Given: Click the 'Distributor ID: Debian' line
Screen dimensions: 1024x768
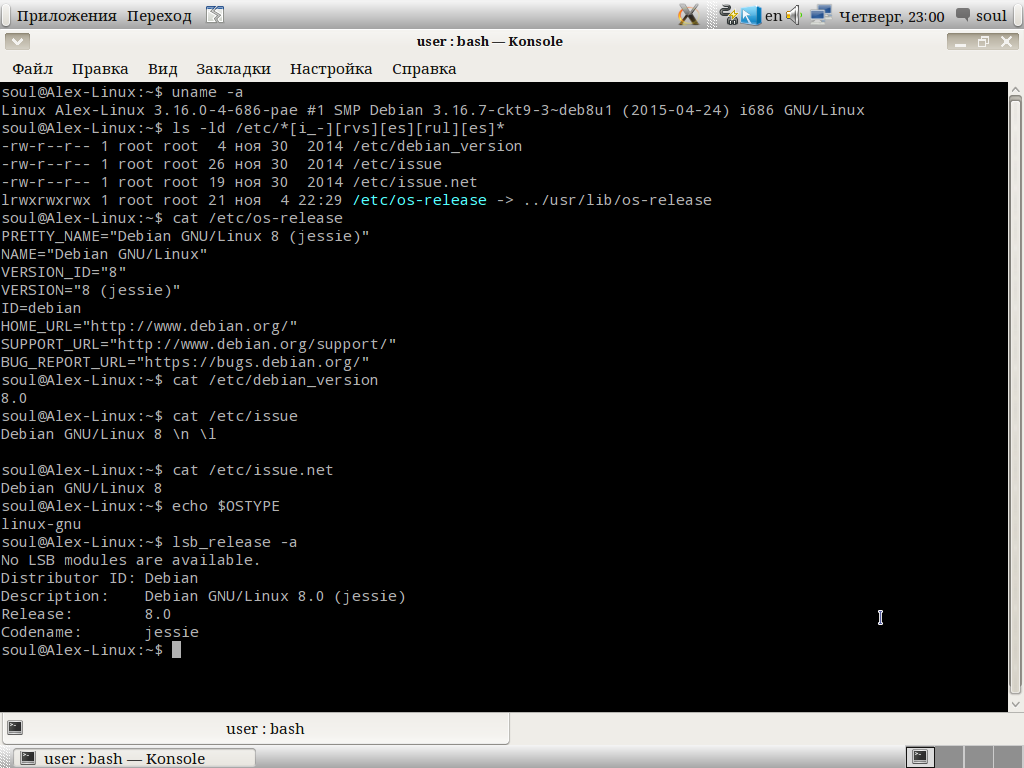Looking at the screenshot, I should point(99,579).
